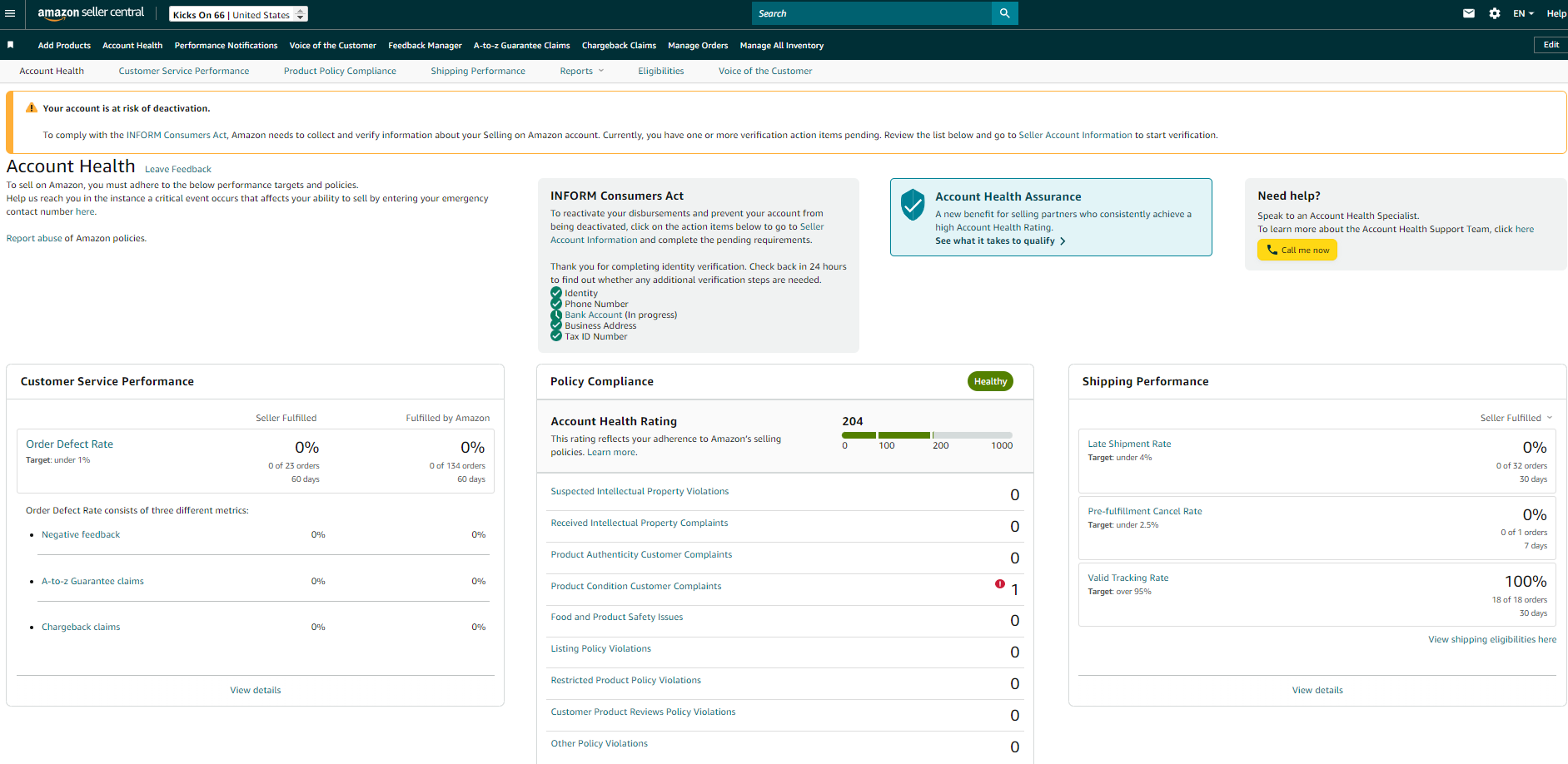Open the Seller Fulfilled shipping dropdown

coord(1516,418)
